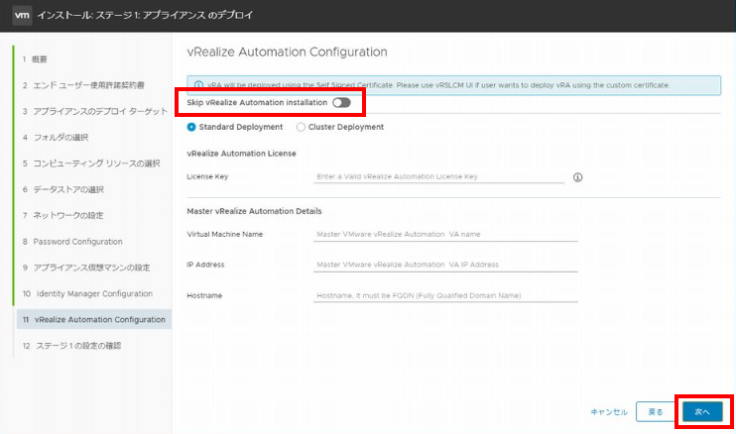
Task: Toggle Skip vRealize Automation installation switch
Action: [x=341, y=103]
